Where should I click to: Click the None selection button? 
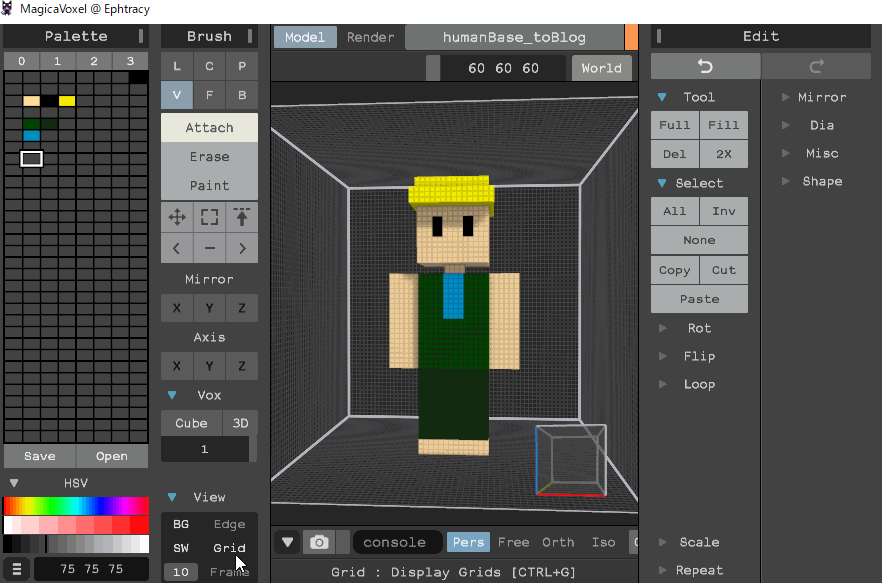point(699,240)
